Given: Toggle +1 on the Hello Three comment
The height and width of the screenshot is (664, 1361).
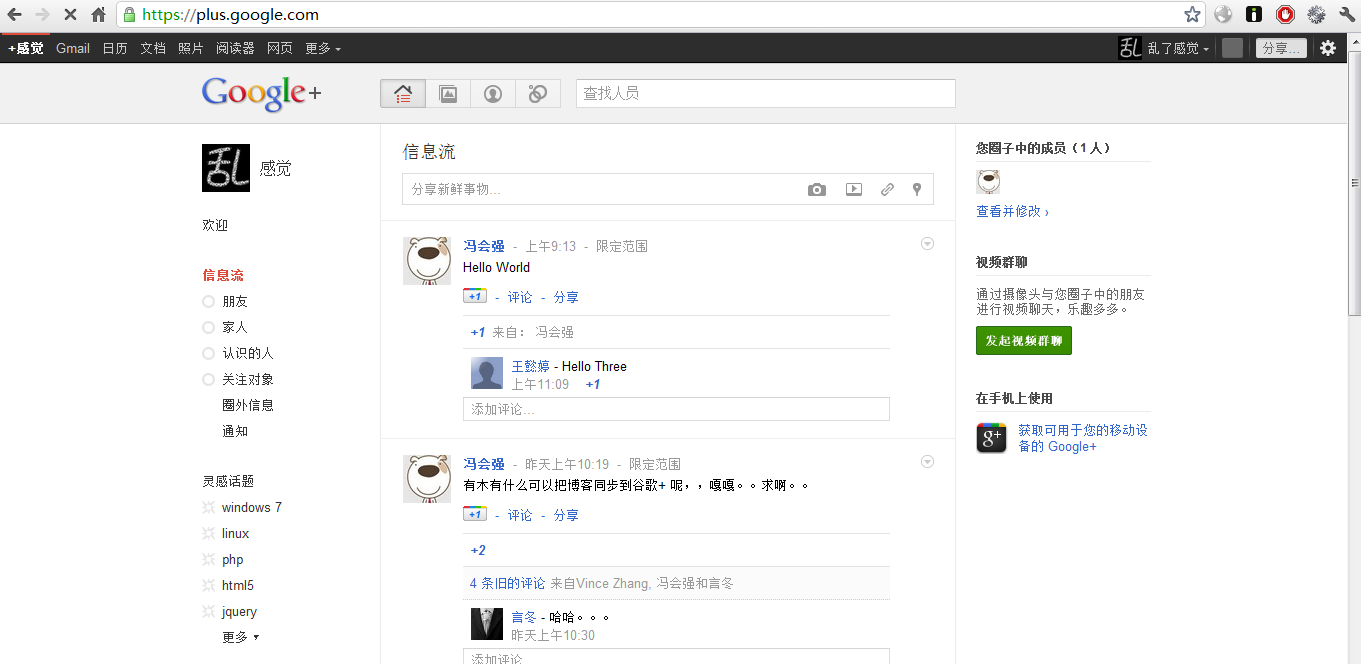Looking at the screenshot, I should click(593, 385).
